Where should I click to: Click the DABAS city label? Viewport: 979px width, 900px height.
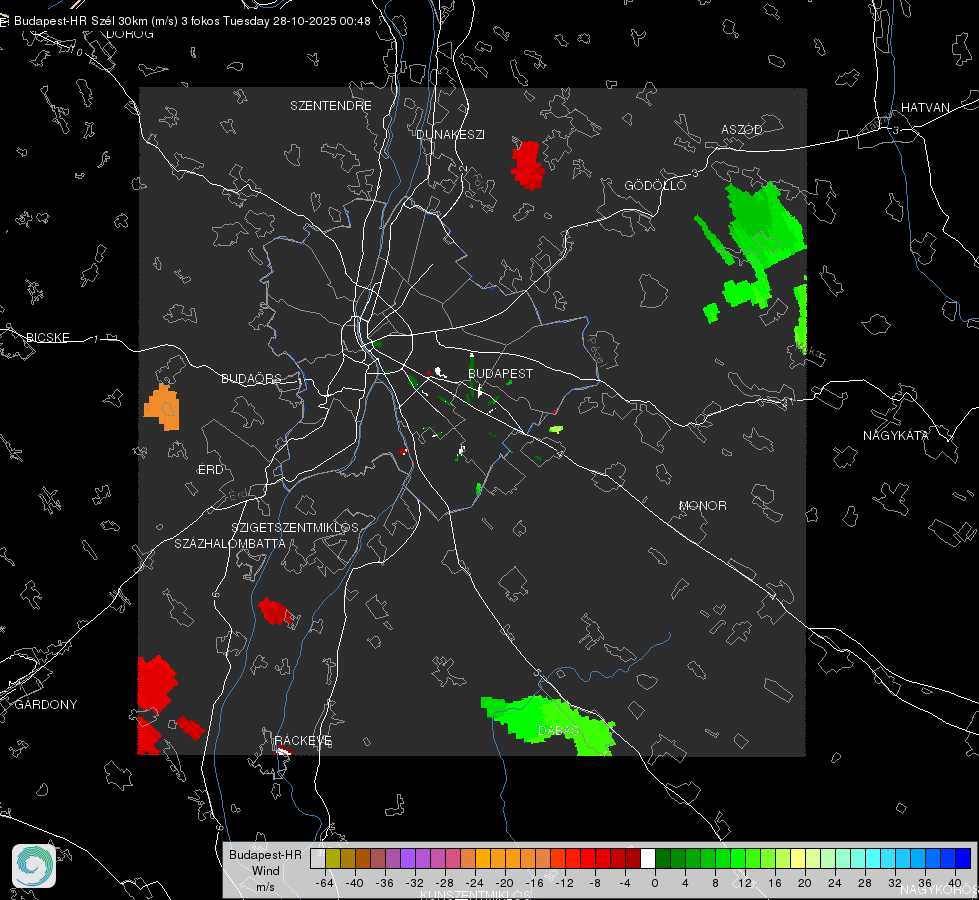tap(558, 730)
